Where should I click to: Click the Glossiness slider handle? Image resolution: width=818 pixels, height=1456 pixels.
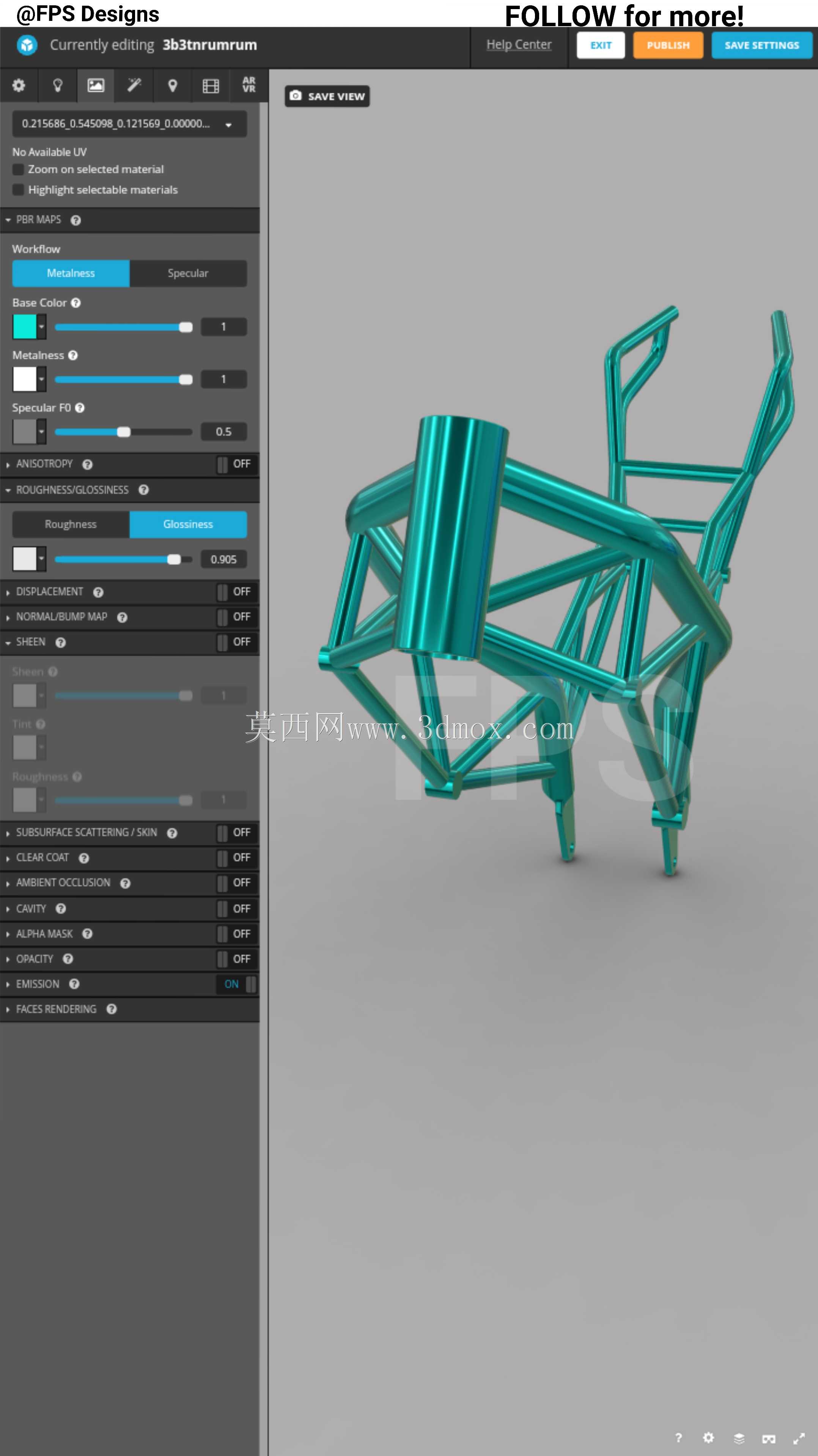pyautogui.click(x=174, y=559)
